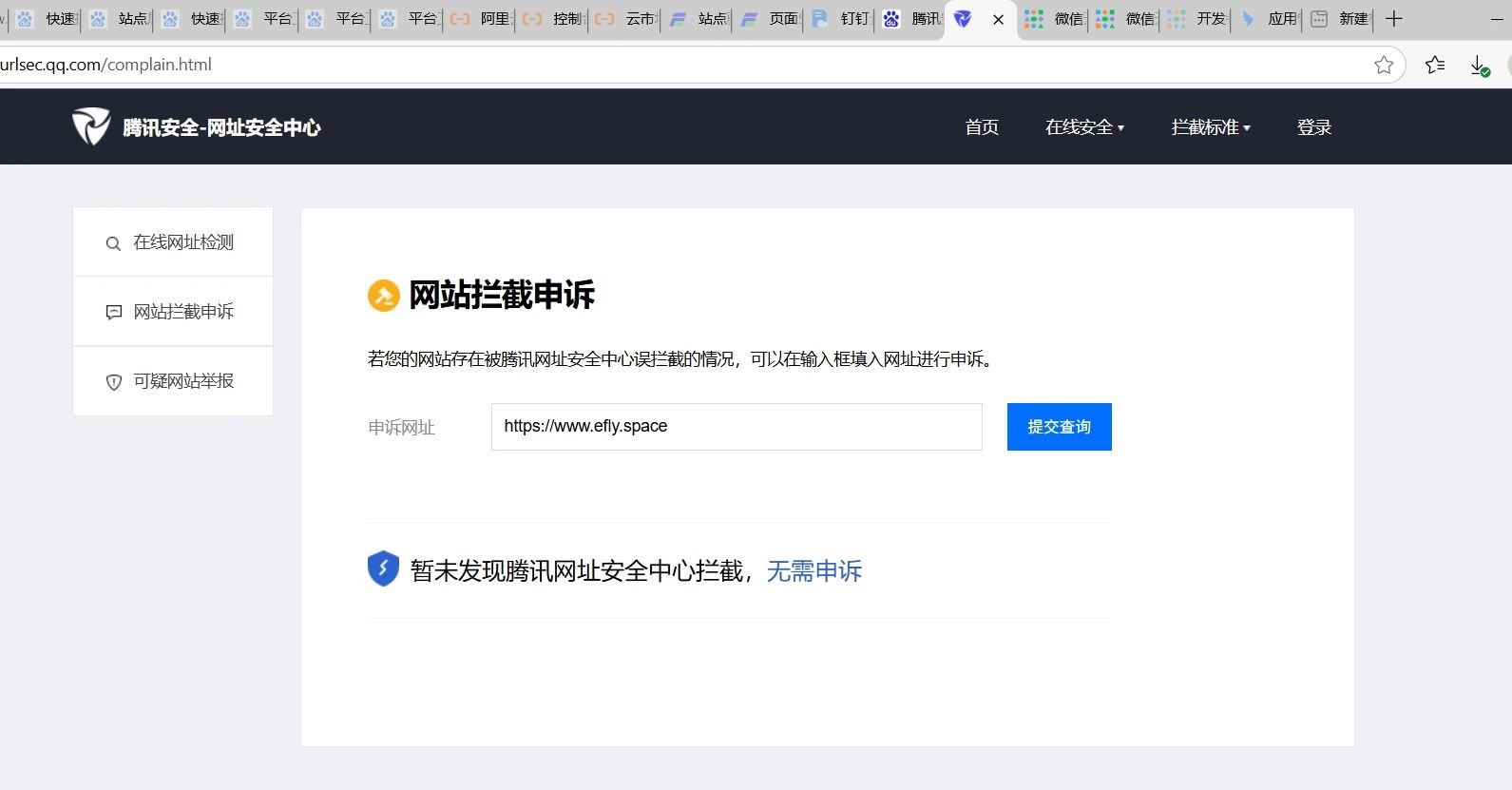This screenshot has height=790, width=1512.
Task: Click the Tencent Security shield logo
Action: (x=91, y=126)
